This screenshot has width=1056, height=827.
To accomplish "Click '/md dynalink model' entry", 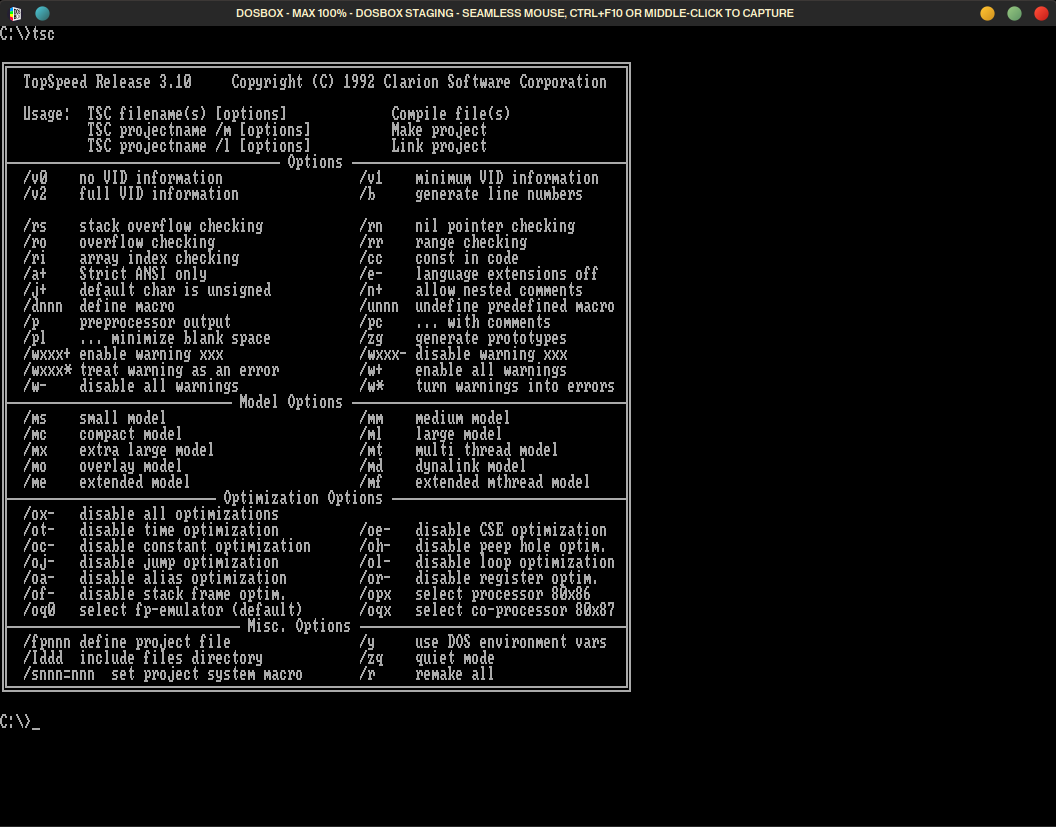I will tap(443, 466).
